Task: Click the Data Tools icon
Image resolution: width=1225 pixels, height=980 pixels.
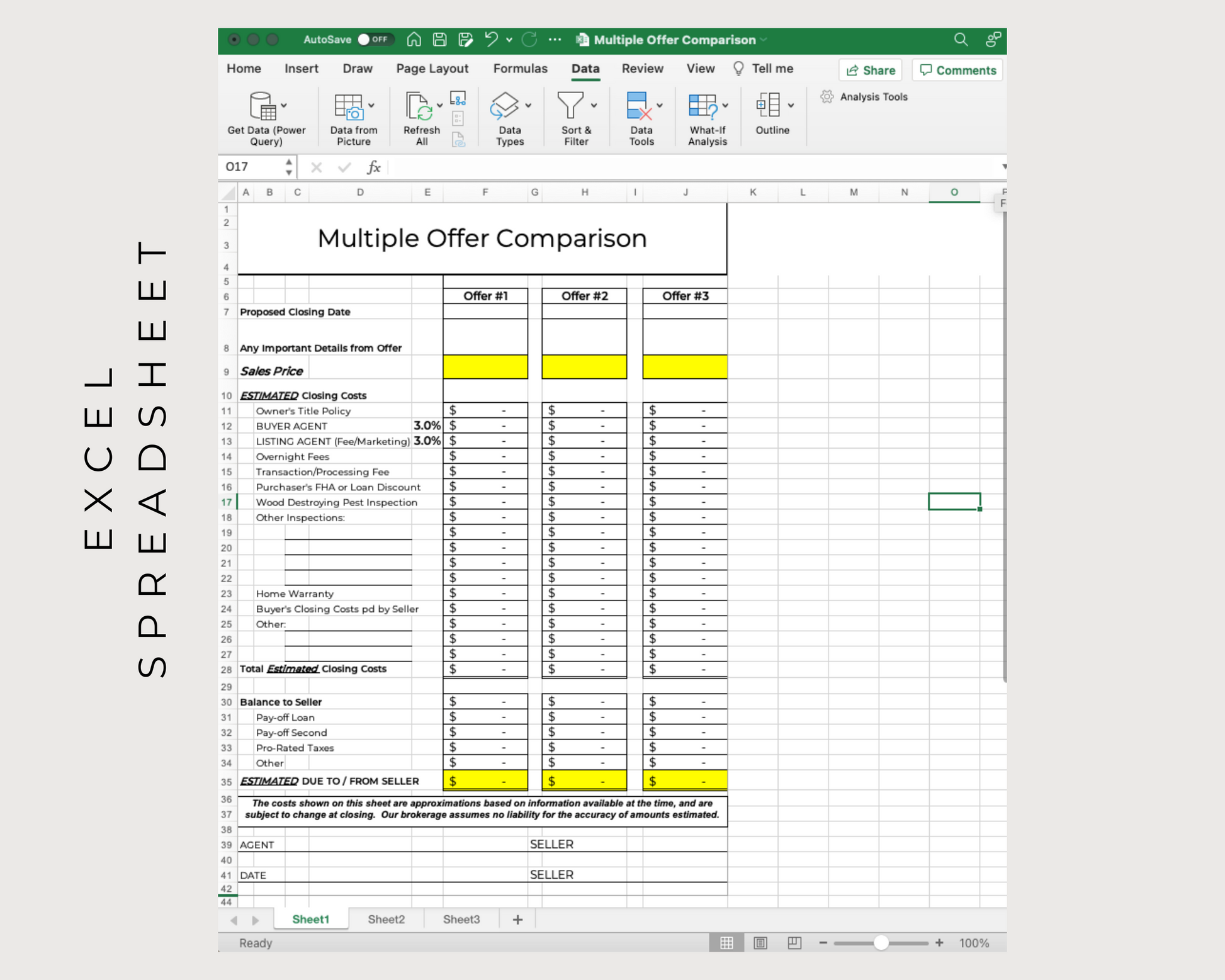Action: pyautogui.click(x=638, y=106)
